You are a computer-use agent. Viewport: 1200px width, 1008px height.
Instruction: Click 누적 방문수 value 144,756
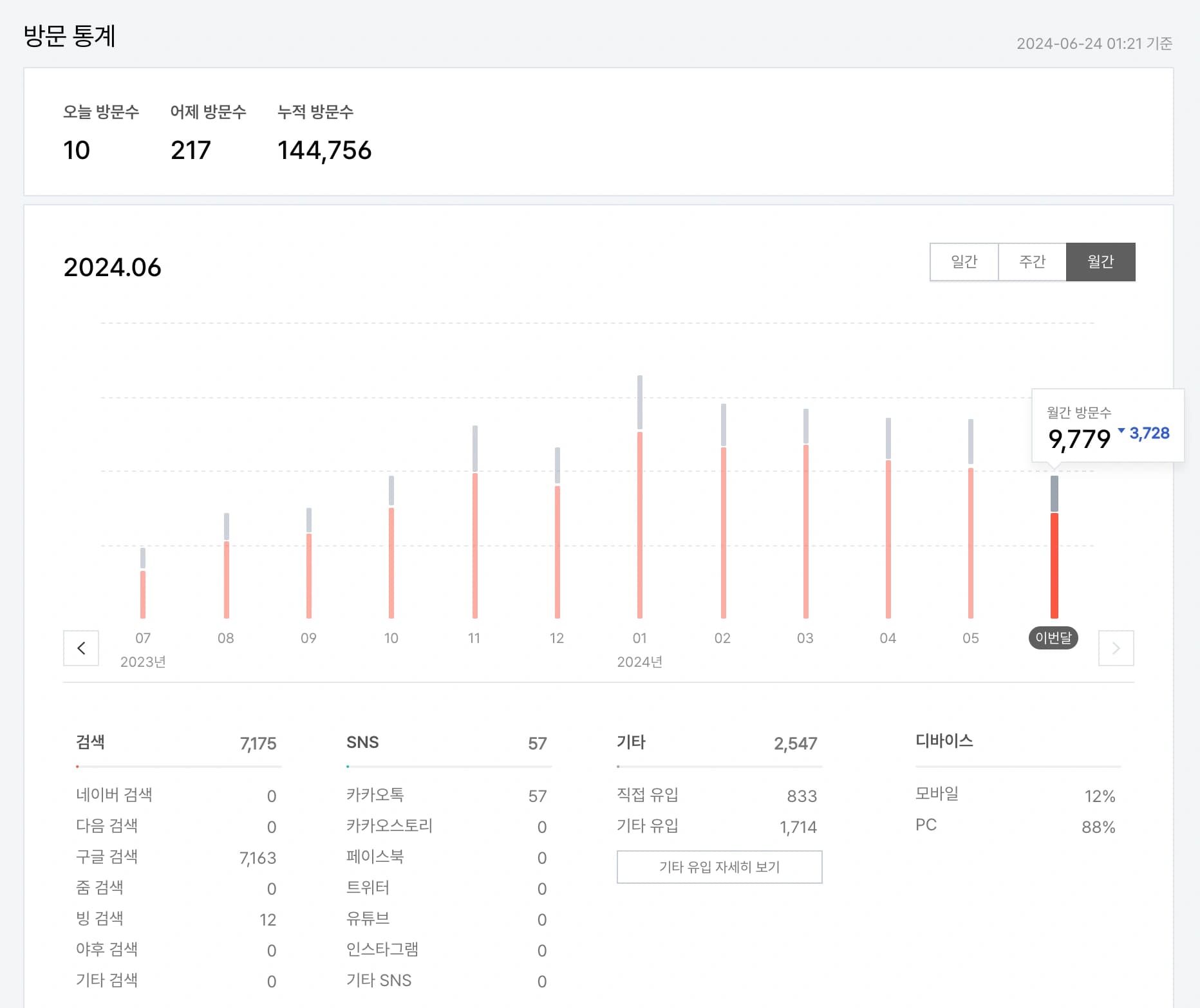coord(324,150)
